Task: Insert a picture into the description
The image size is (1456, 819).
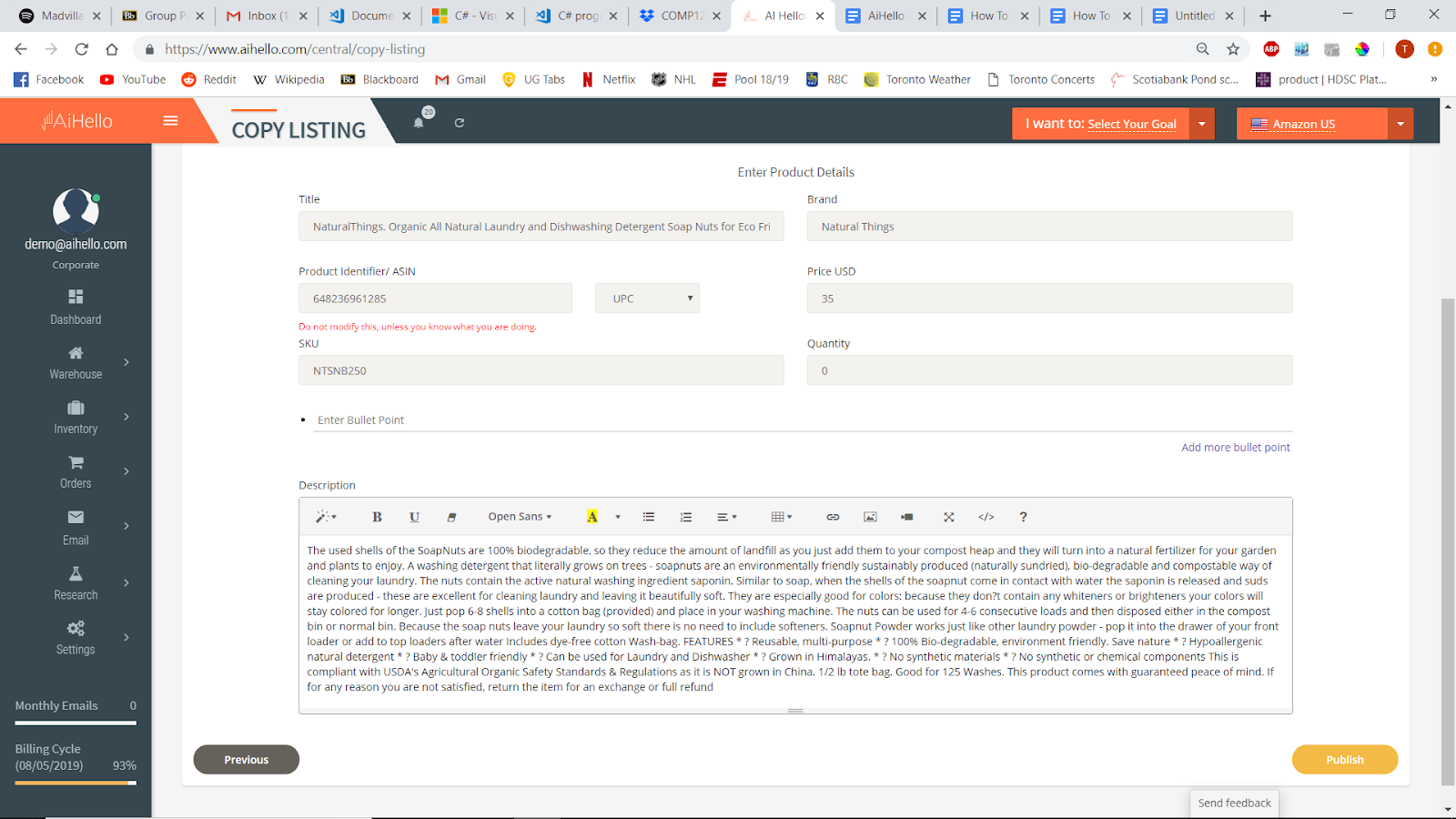Action: [x=870, y=517]
